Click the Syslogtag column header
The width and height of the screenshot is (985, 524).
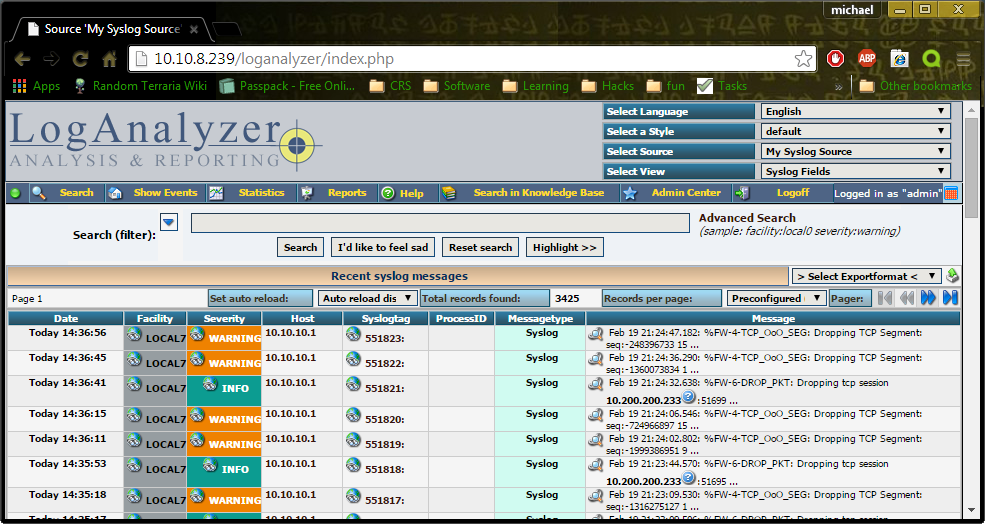click(386, 319)
